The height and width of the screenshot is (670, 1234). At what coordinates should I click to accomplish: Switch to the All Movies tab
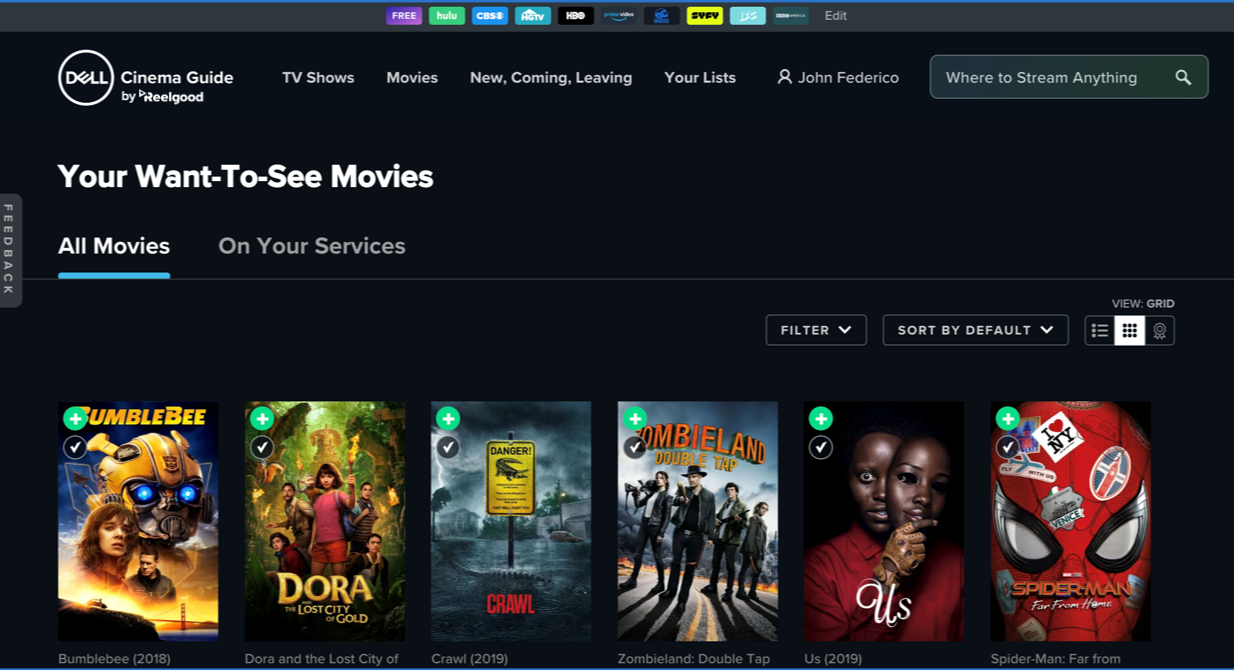[x=114, y=246]
